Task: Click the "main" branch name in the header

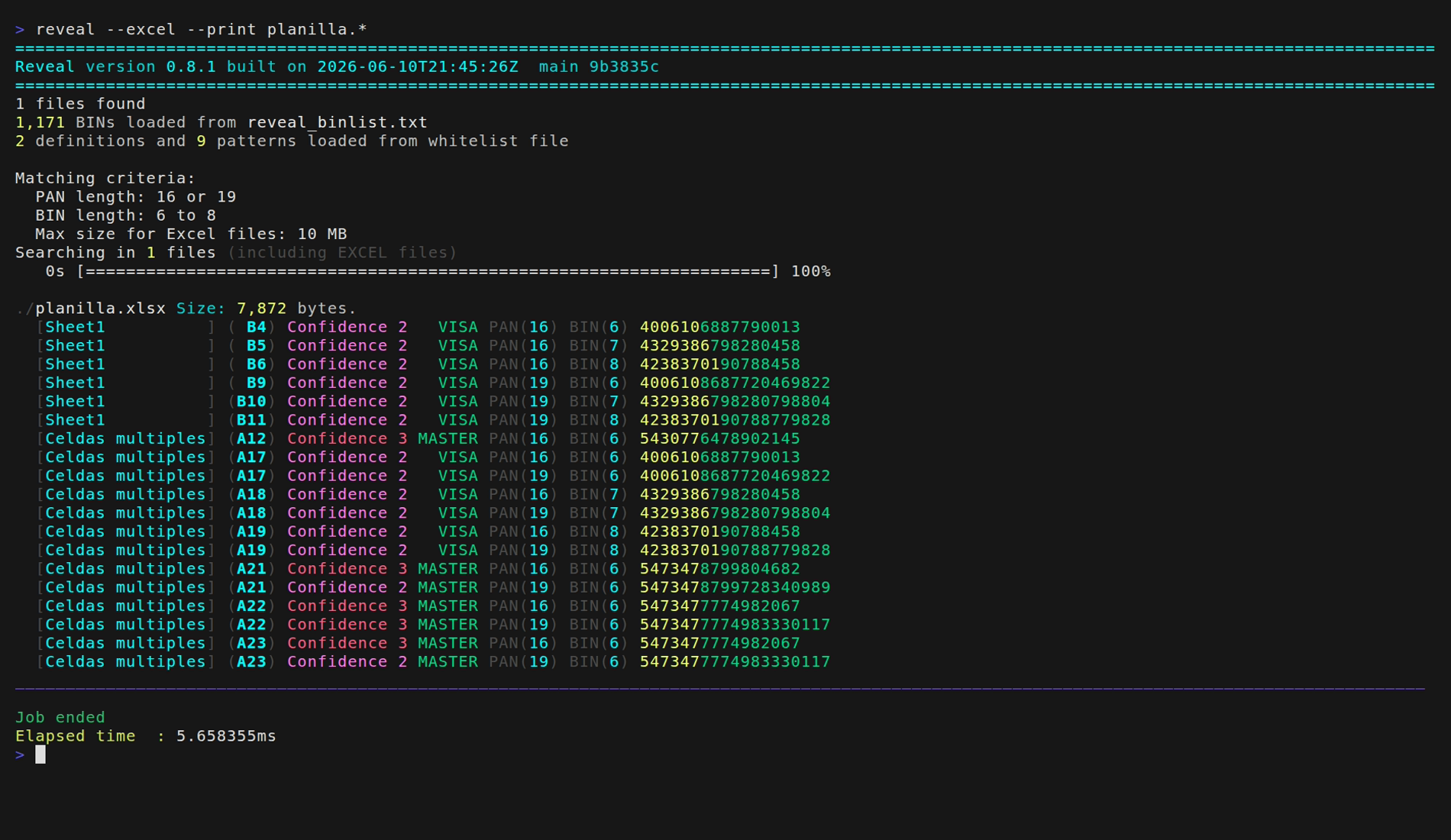Action: tap(558, 67)
